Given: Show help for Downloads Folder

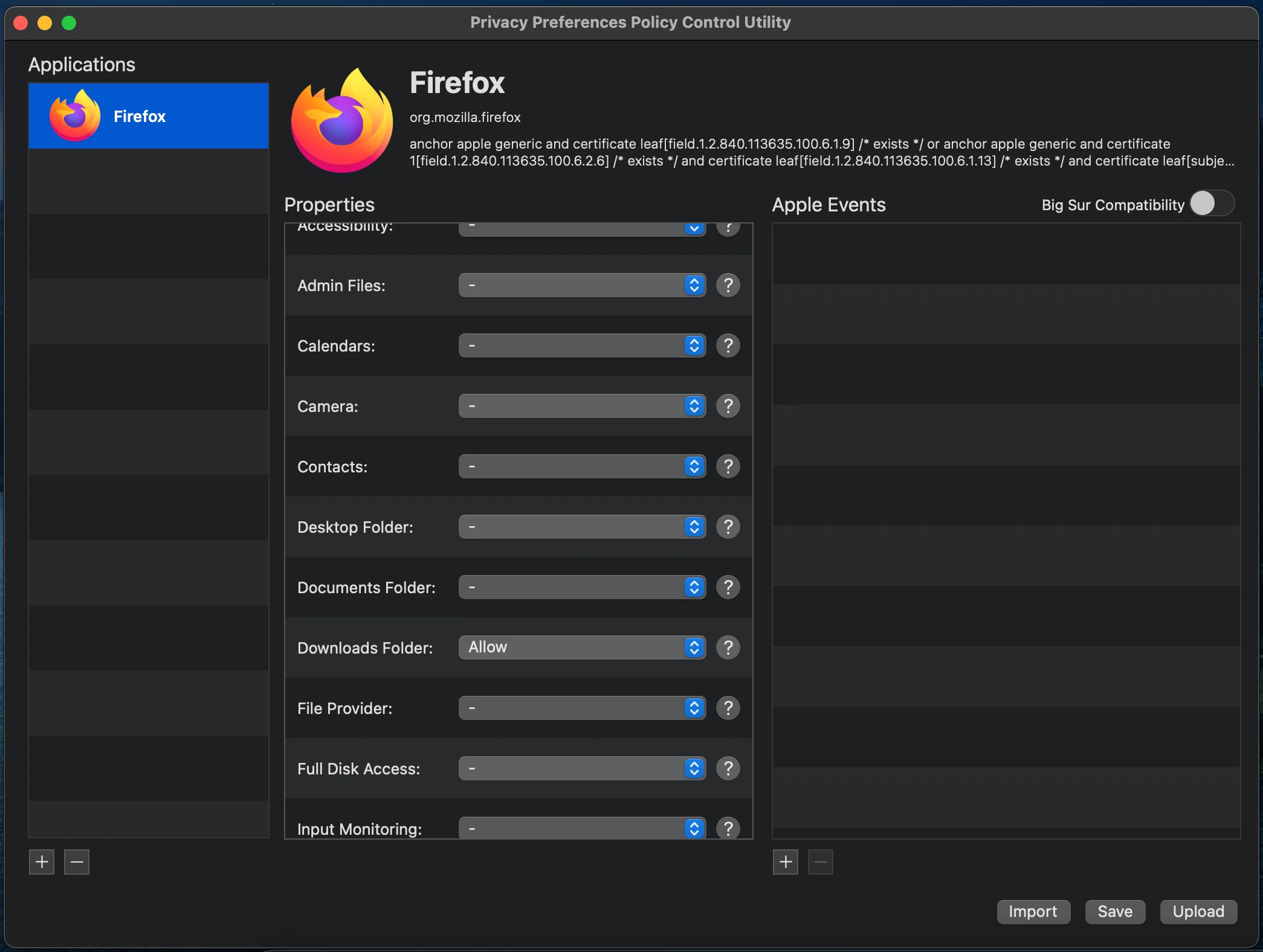Looking at the screenshot, I should 728,648.
